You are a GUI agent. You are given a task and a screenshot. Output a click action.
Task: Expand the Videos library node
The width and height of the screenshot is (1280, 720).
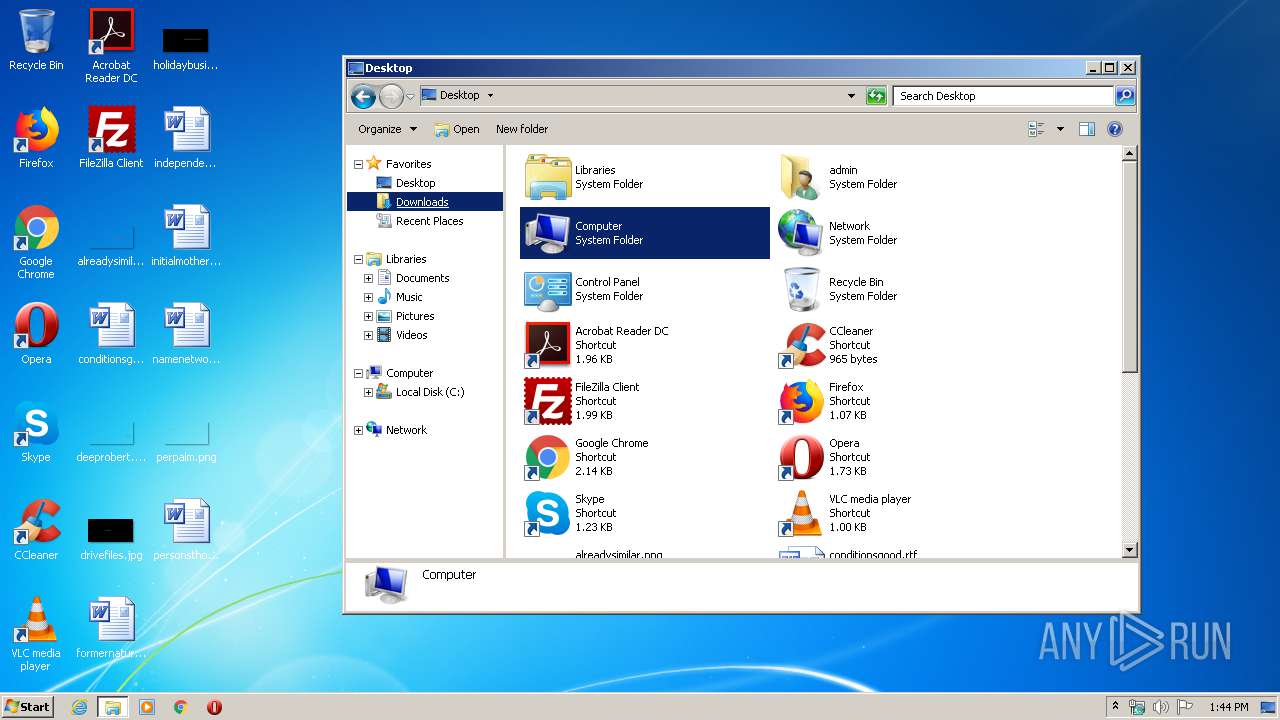(x=368, y=335)
